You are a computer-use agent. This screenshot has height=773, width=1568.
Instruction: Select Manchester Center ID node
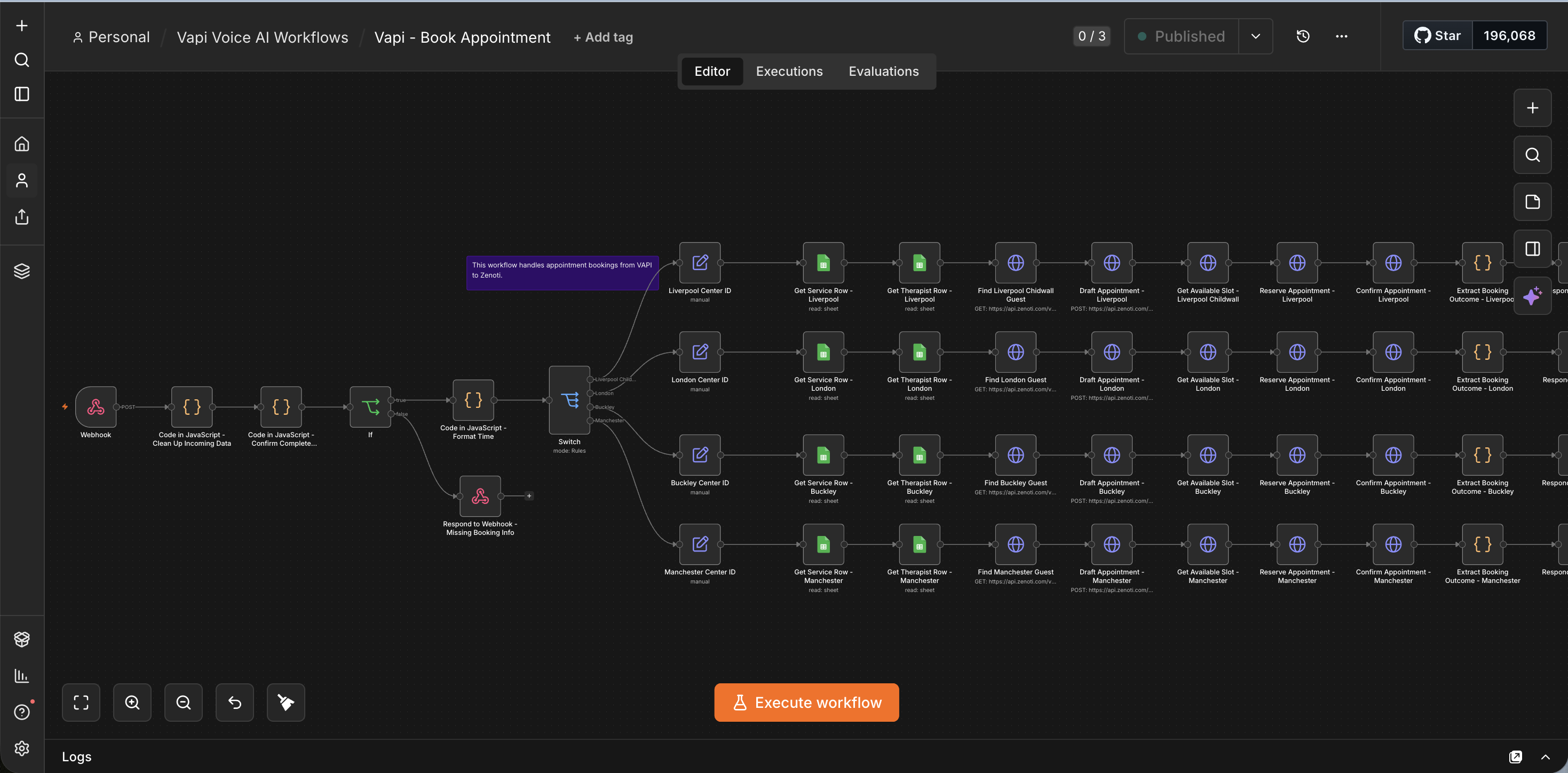(700, 544)
